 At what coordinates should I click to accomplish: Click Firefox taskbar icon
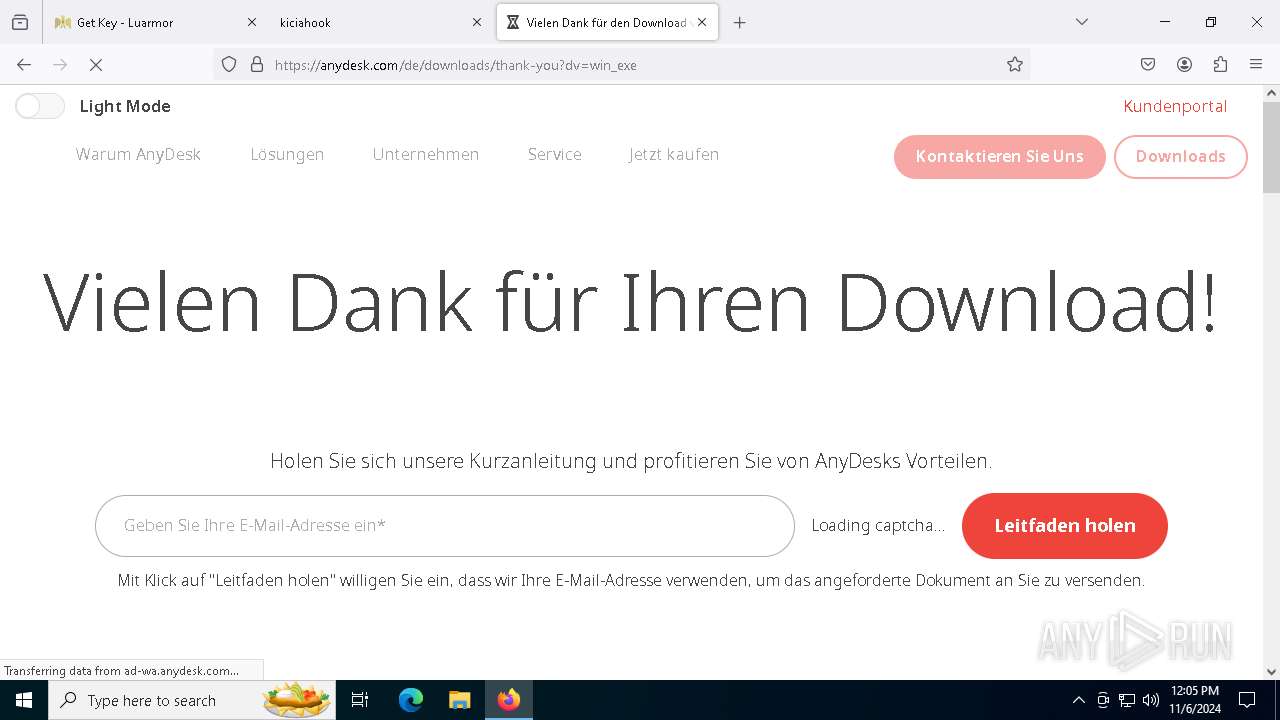point(509,700)
